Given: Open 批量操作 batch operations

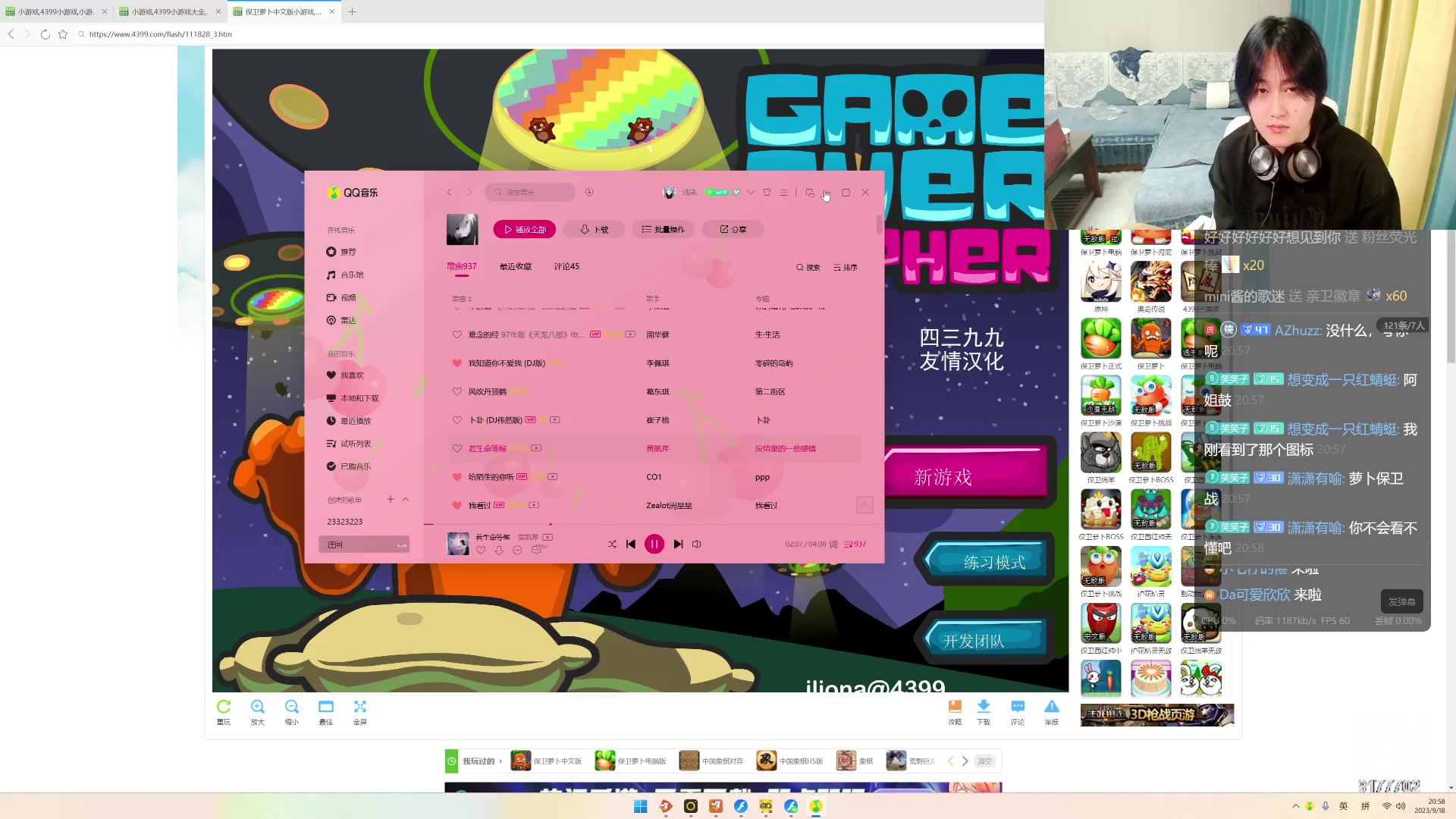Looking at the screenshot, I should coord(663,229).
